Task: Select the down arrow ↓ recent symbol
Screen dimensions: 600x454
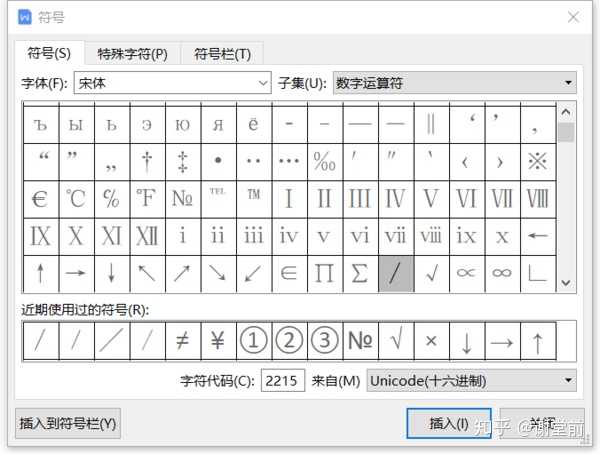Action: point(466,341)
